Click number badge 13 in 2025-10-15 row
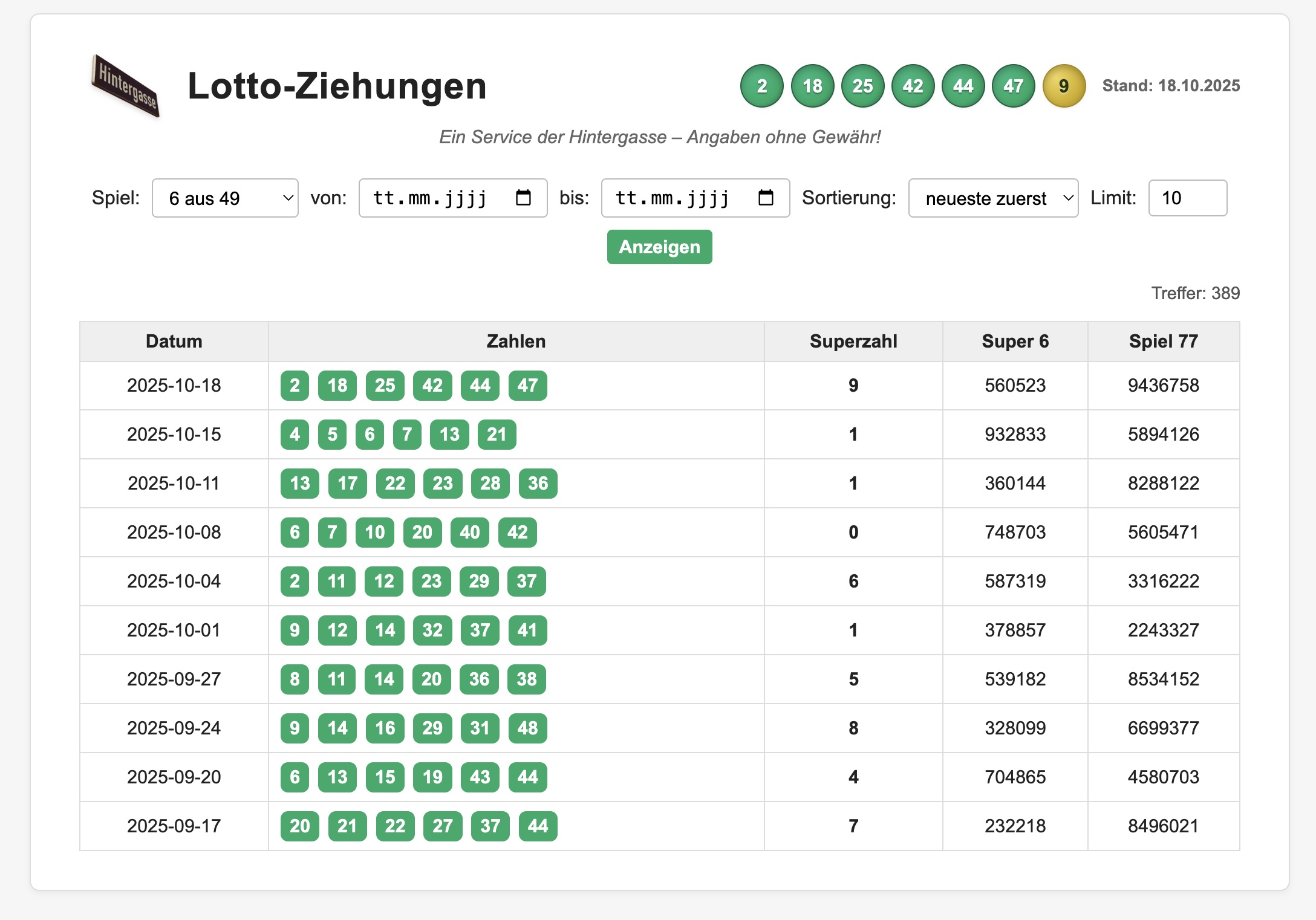Viewport: 1316px width, 920px height. 449,434
